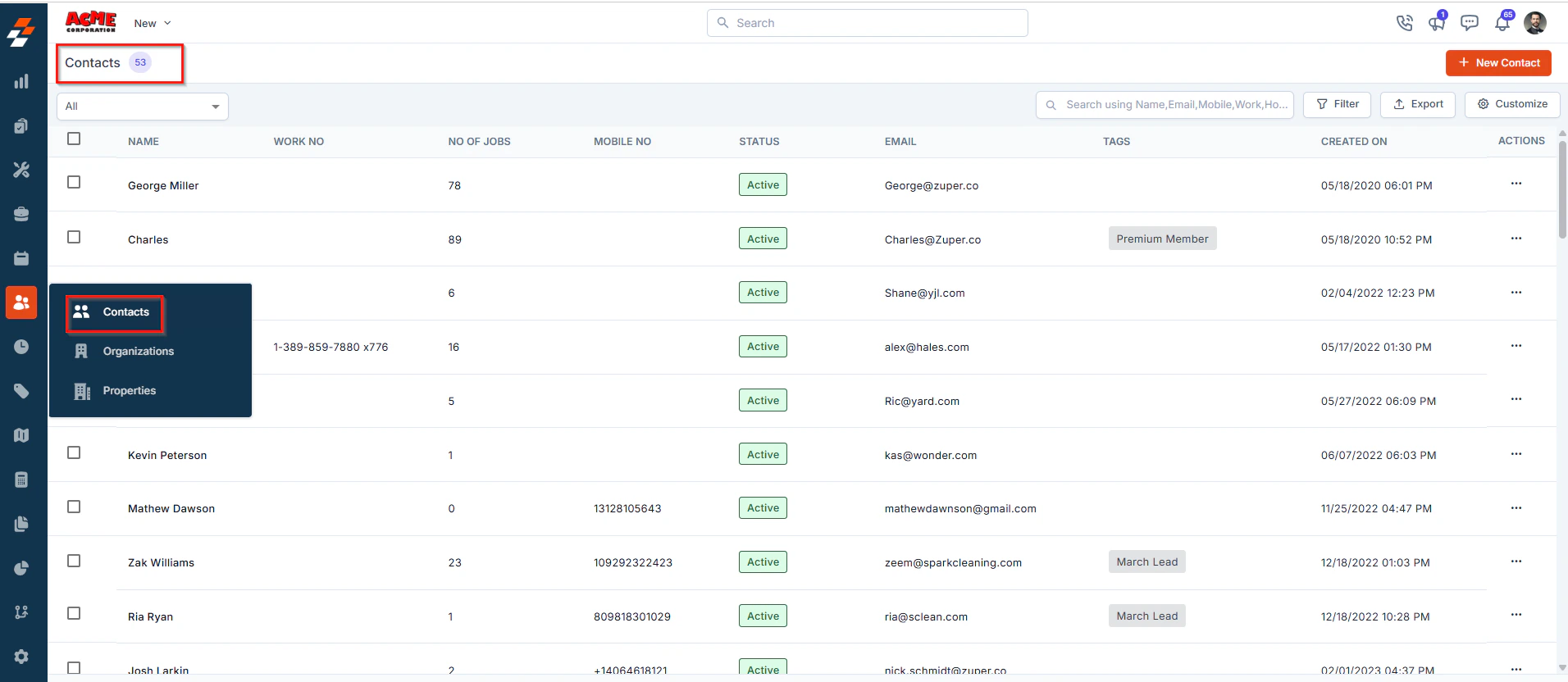Open the dashboard bar chart sidebar icon
Viewport: 1568px width, 682px height.
(21, 81)
